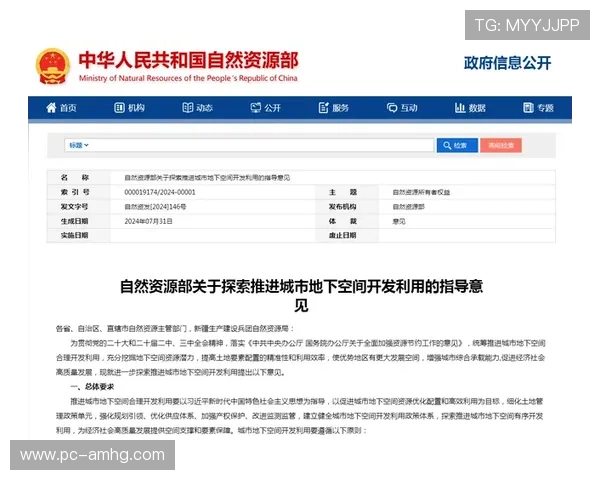The height and width of the screenshot is (480, 600).
Task: Click the 实施日期 label cell
Action: tap(78, 235)
